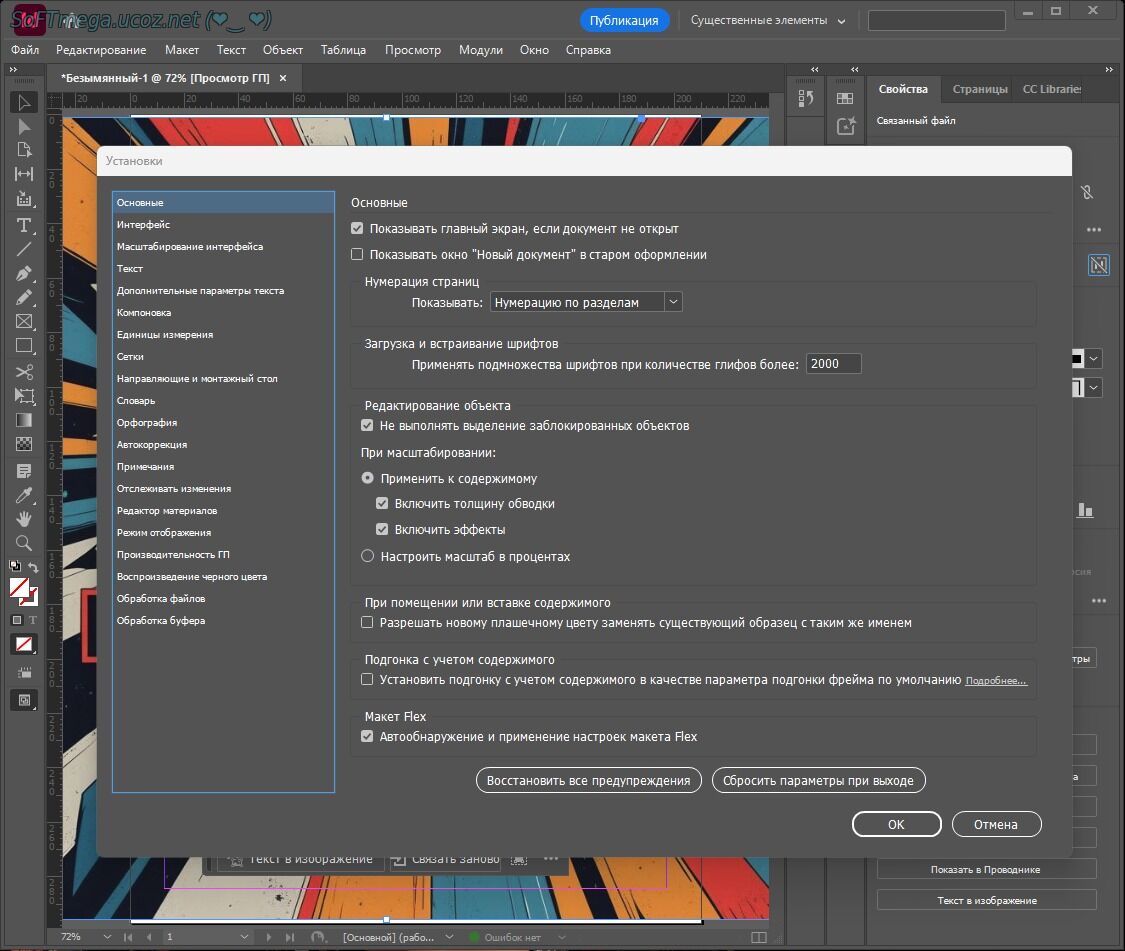Image resolution: width=1125 pixels, height=951 pixels.
Task: Uncheck 'Показывать главный экран' checkbox
Action: [357, 229]
